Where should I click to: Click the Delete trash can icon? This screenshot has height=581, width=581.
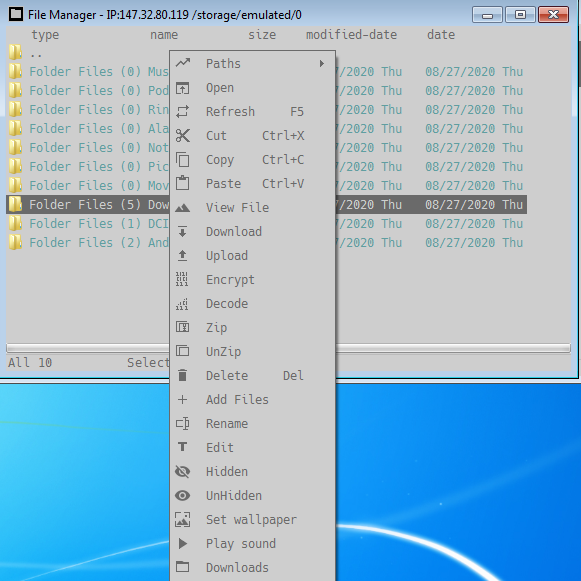[183, 375]
